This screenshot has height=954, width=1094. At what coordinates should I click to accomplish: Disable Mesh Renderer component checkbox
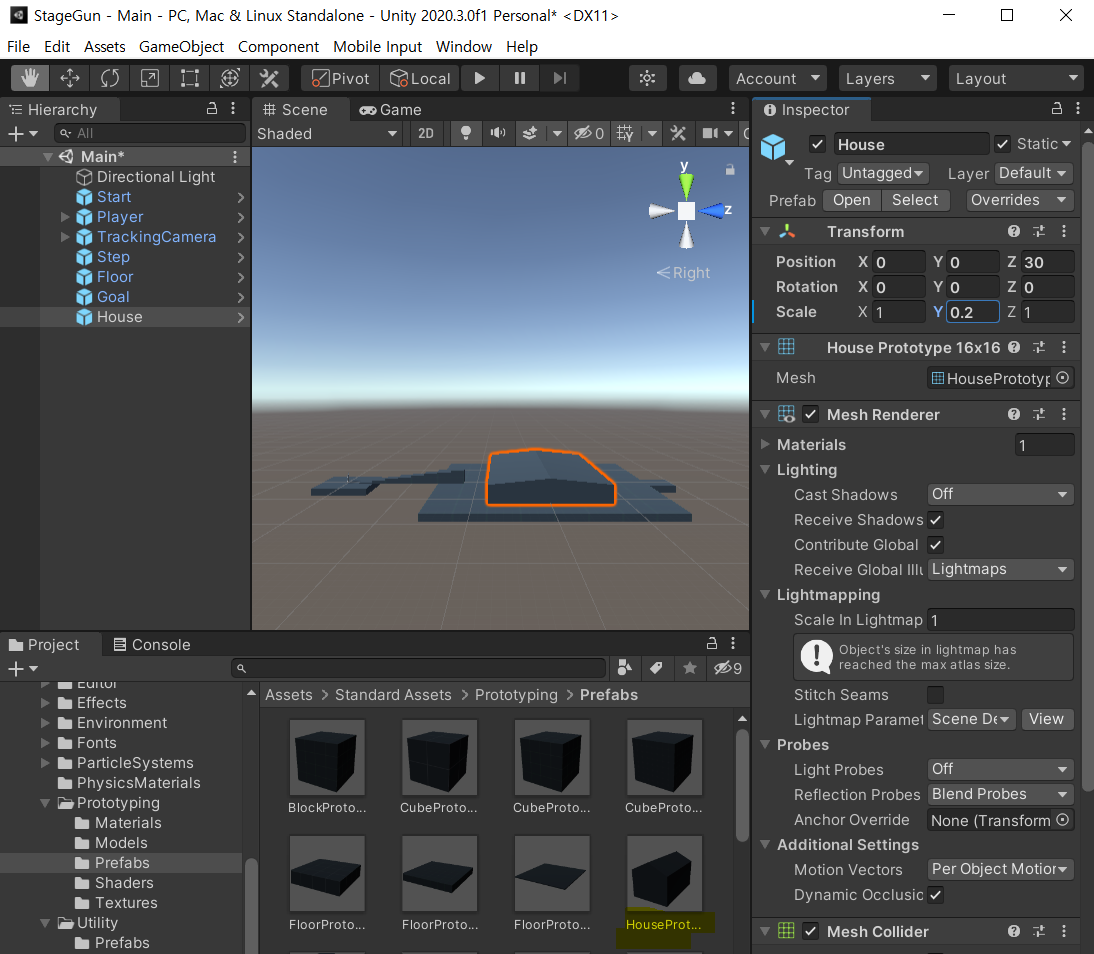point(810,415)
